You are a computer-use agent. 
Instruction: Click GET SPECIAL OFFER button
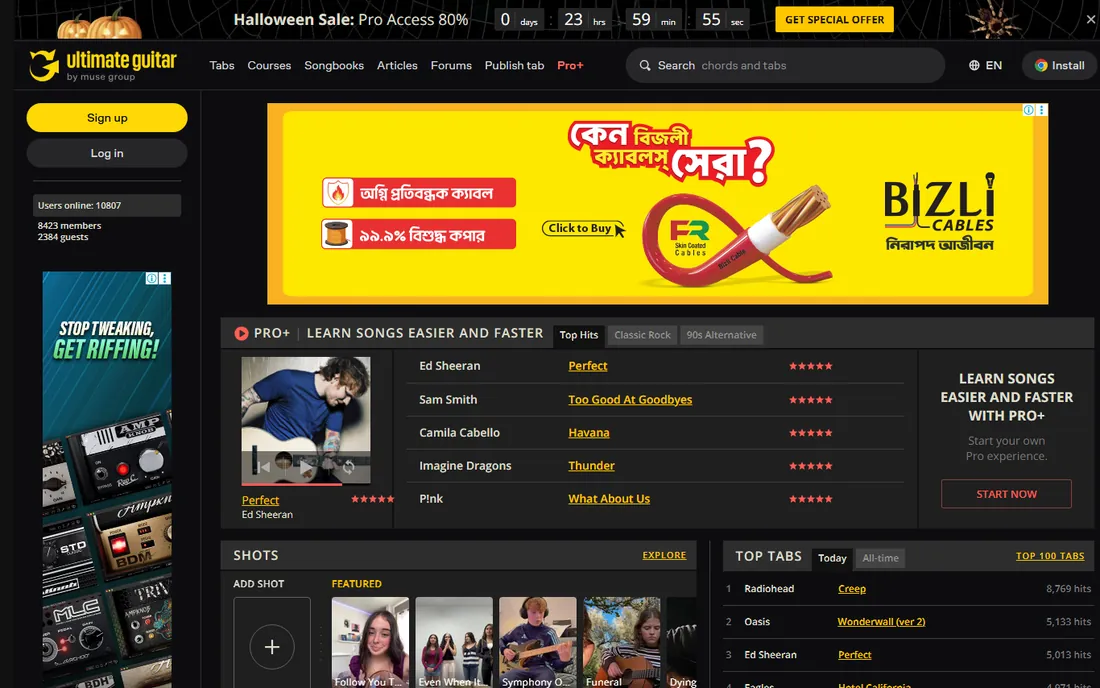pos(835,20)
